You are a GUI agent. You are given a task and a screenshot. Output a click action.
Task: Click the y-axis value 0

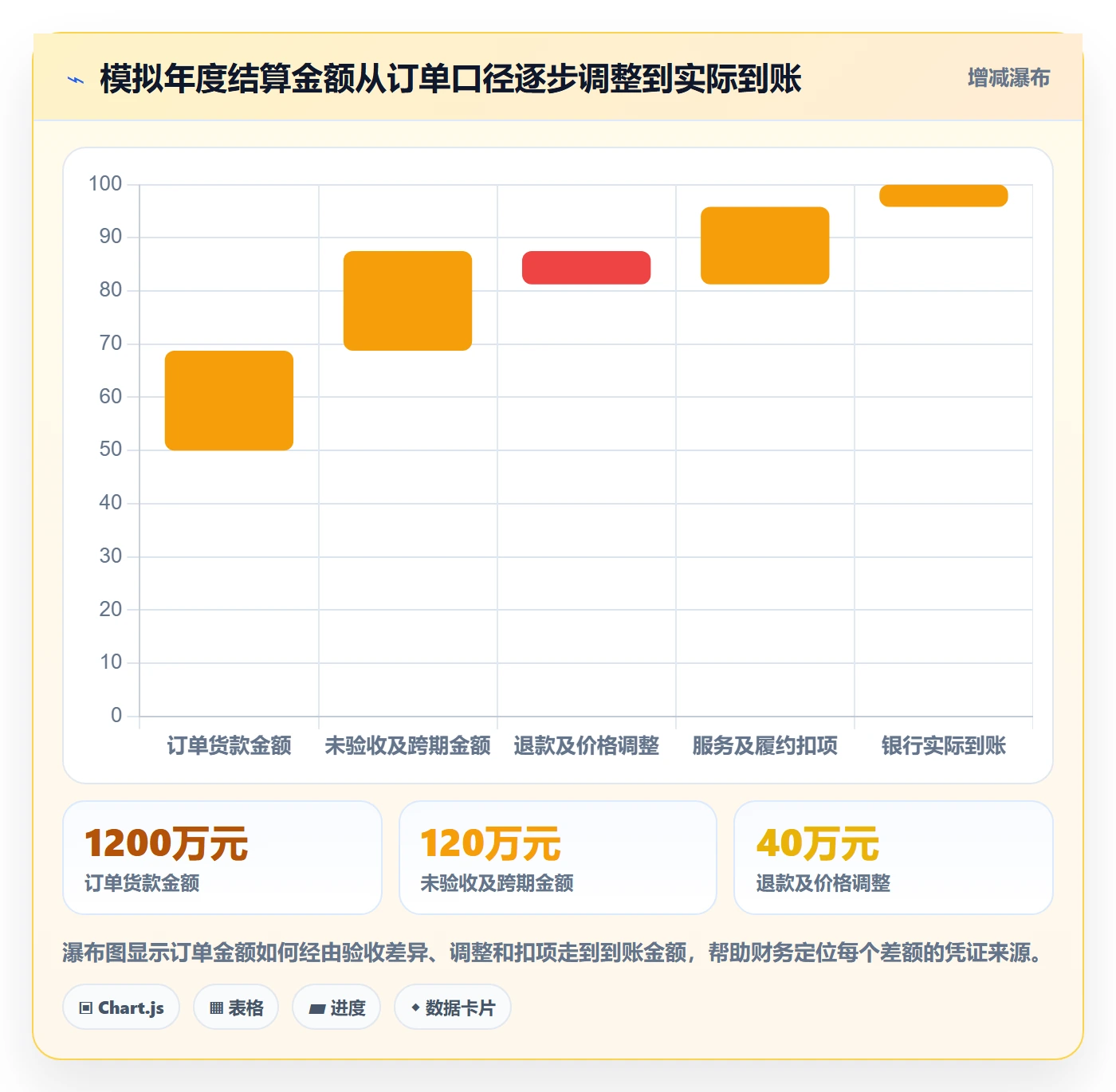coord(116,715)
